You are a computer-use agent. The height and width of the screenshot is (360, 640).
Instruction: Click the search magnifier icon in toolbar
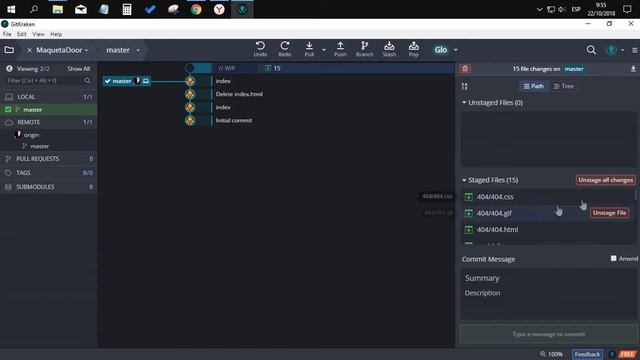pos(591,50)
